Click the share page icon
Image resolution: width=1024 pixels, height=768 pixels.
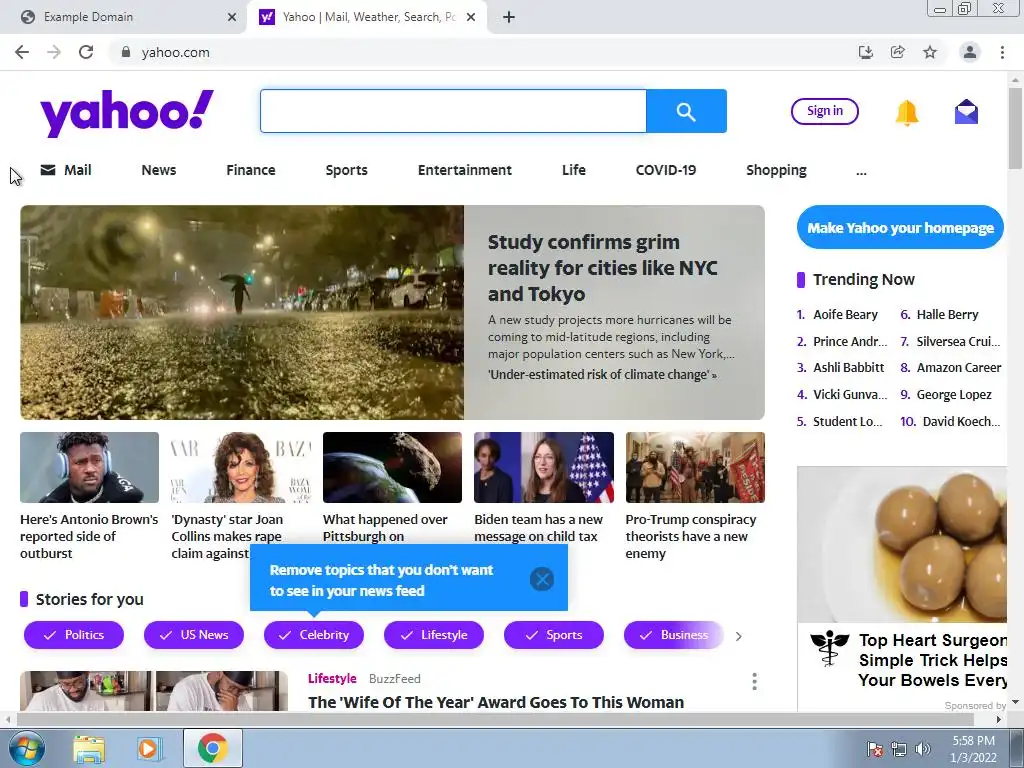[897, 52]
